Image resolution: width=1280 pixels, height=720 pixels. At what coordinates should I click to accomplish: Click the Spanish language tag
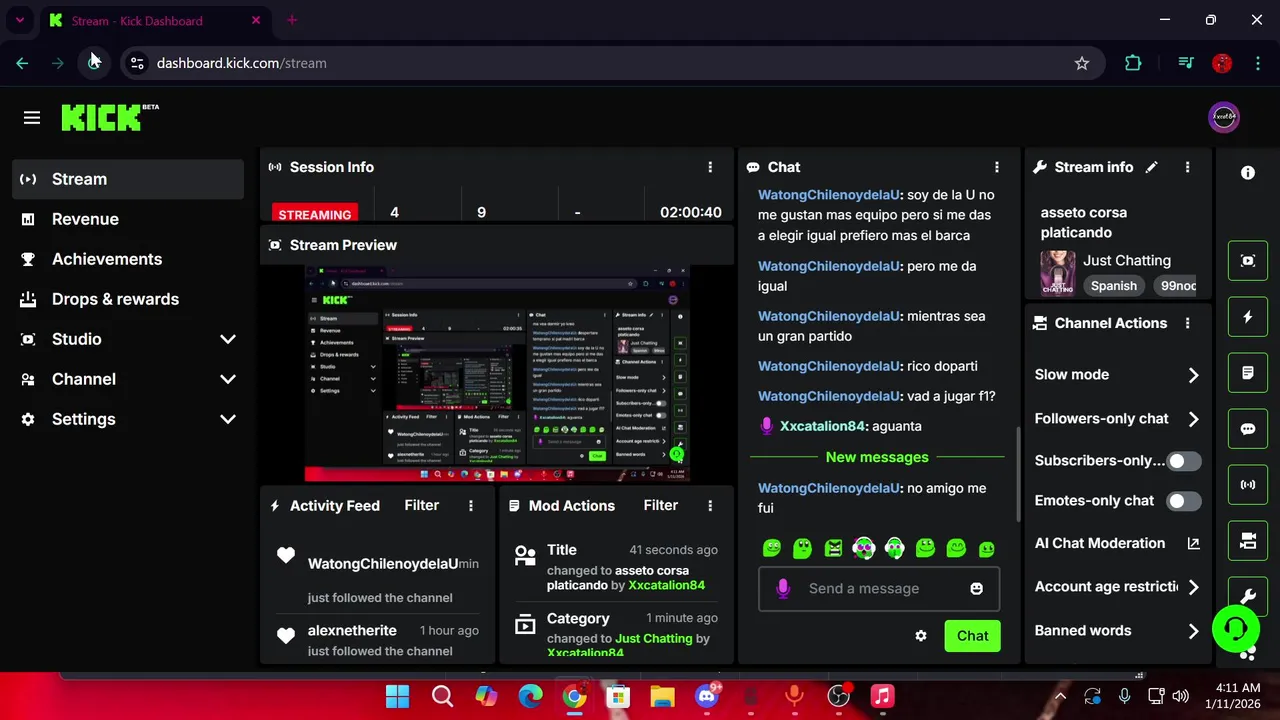pos(1113,286)
